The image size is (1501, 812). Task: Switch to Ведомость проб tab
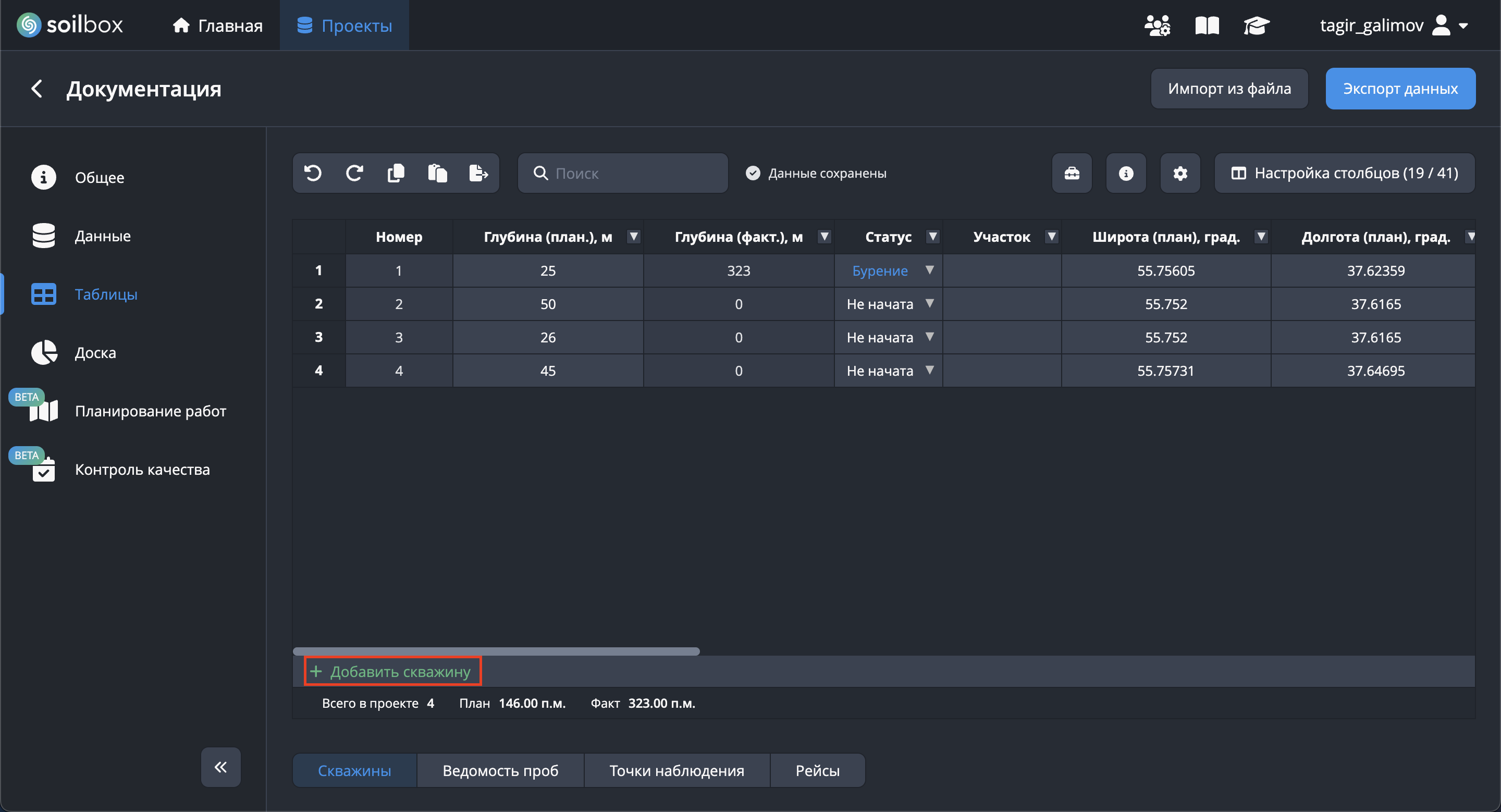[x=500, y=770]
